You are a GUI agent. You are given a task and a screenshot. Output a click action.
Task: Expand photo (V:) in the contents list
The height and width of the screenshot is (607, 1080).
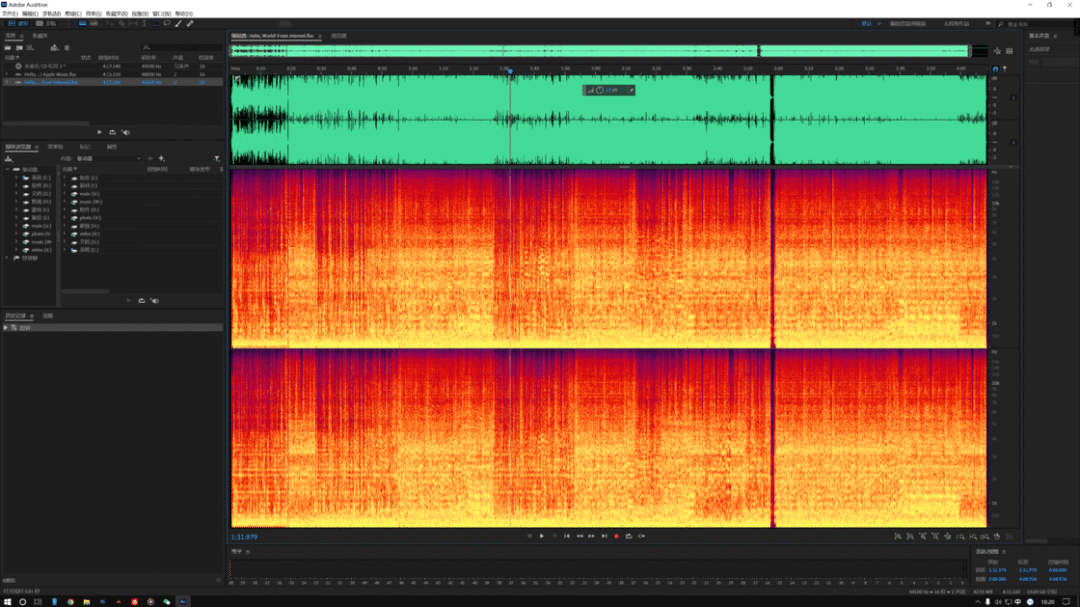point(65,218)
